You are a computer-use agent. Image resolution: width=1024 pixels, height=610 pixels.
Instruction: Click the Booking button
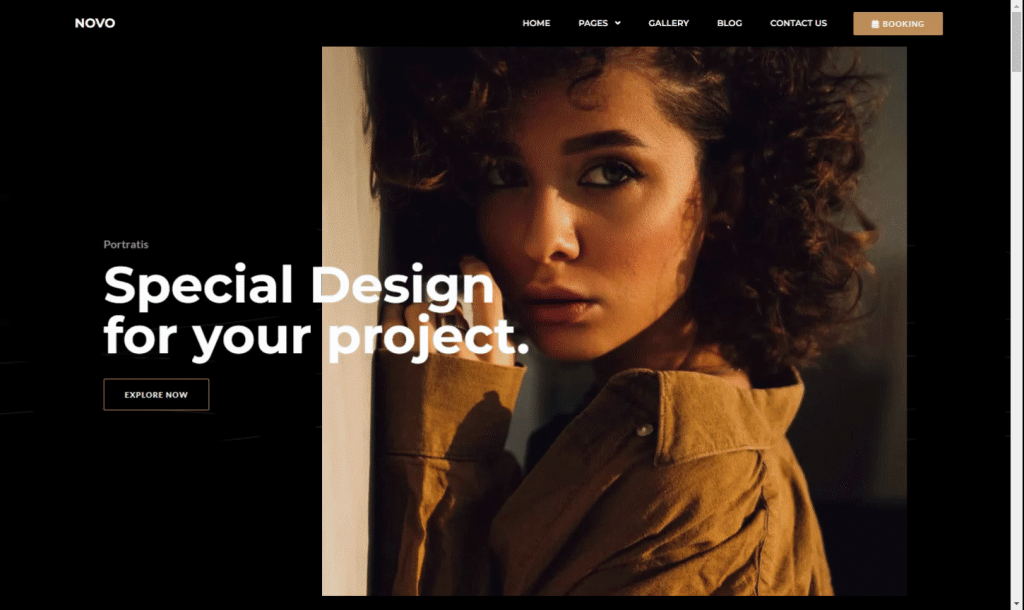(898, 24)
